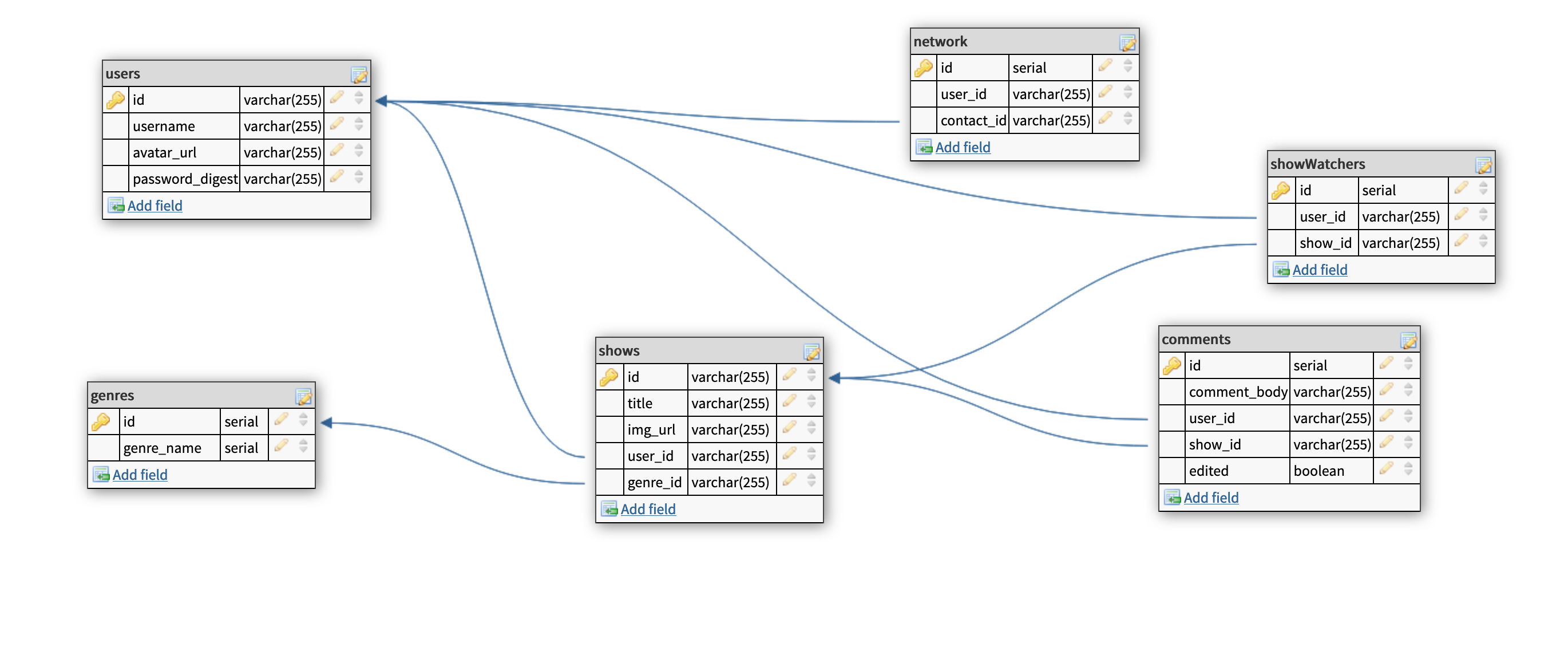Click primary key icon on shows id row
Image resolution: width=1568 pixels, height=647 pixels.
(609, 377)
